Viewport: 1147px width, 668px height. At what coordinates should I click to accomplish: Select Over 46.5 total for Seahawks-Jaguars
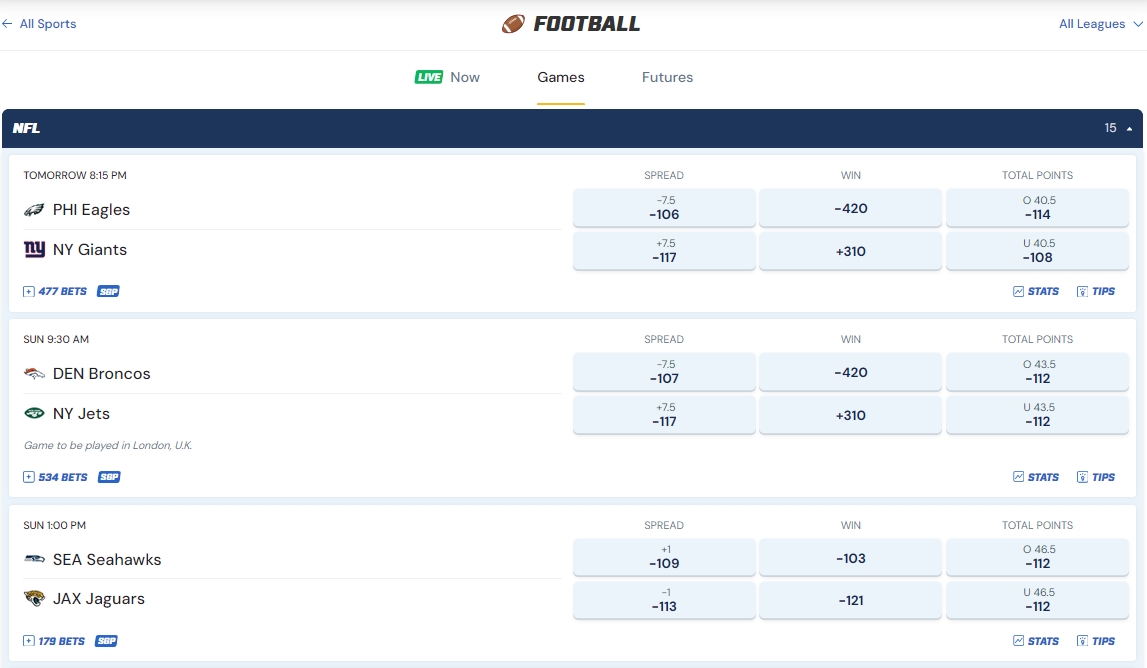[1037, 557]
